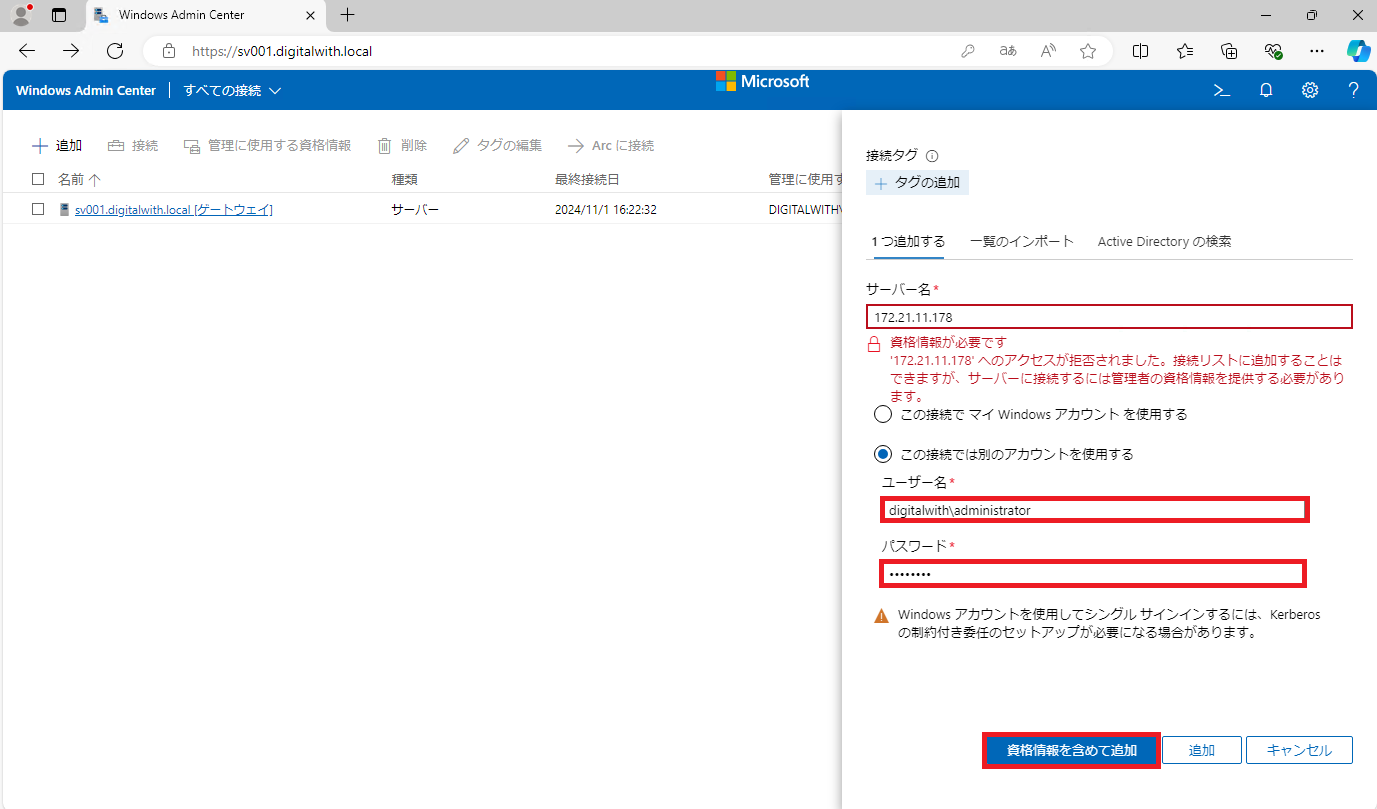The width and height of the screenshot is (1377, 809).
Task: Click the Delete toolbar button
Action: coord(402,146)
